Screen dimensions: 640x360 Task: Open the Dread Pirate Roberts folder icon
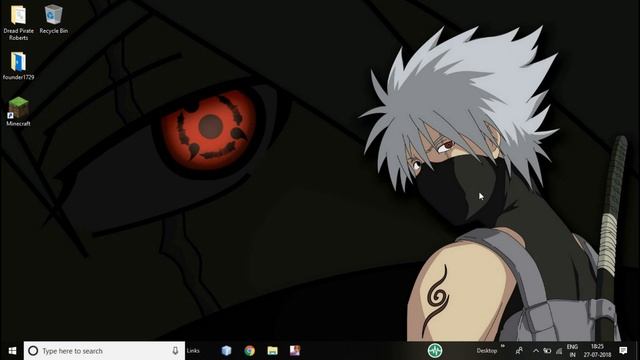(18, 16)
